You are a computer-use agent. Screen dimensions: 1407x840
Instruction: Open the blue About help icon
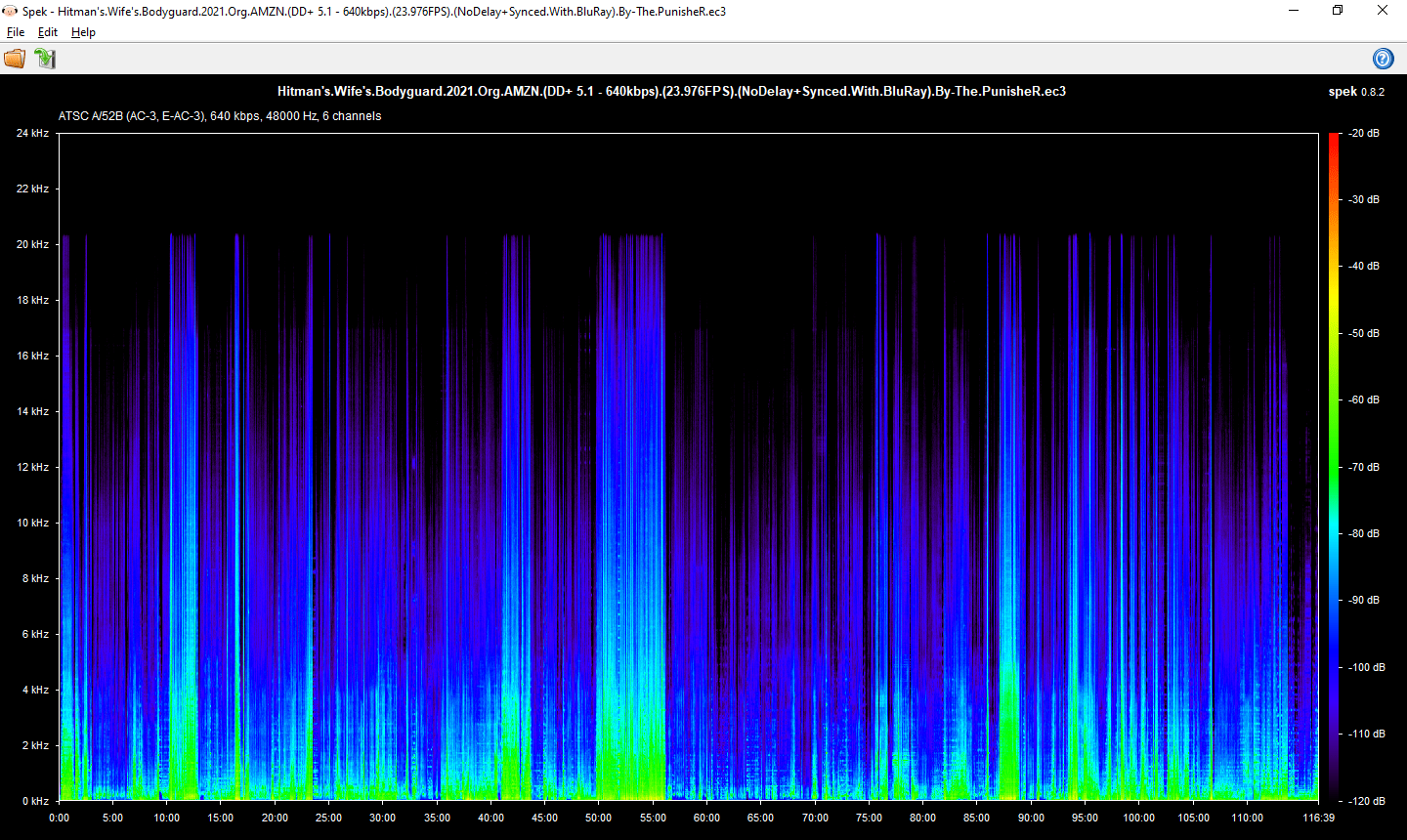point(1384,59)
